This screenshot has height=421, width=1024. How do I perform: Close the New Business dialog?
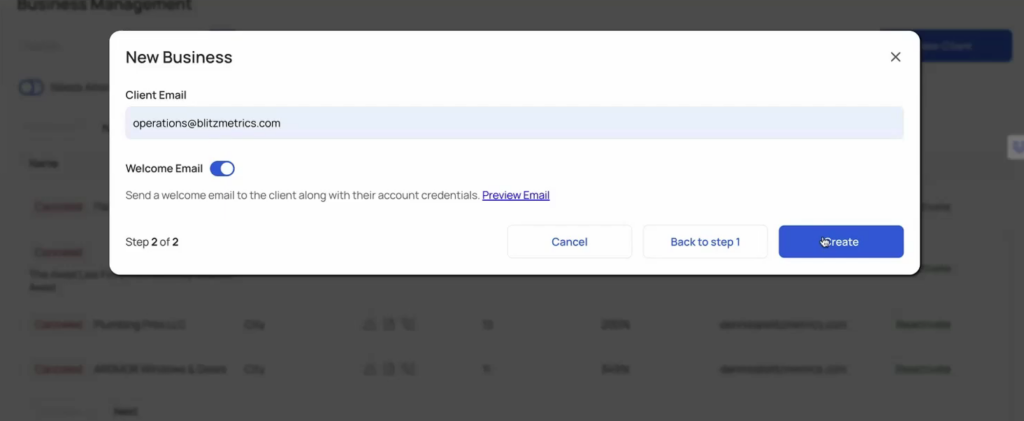click(x=895, y=57)
